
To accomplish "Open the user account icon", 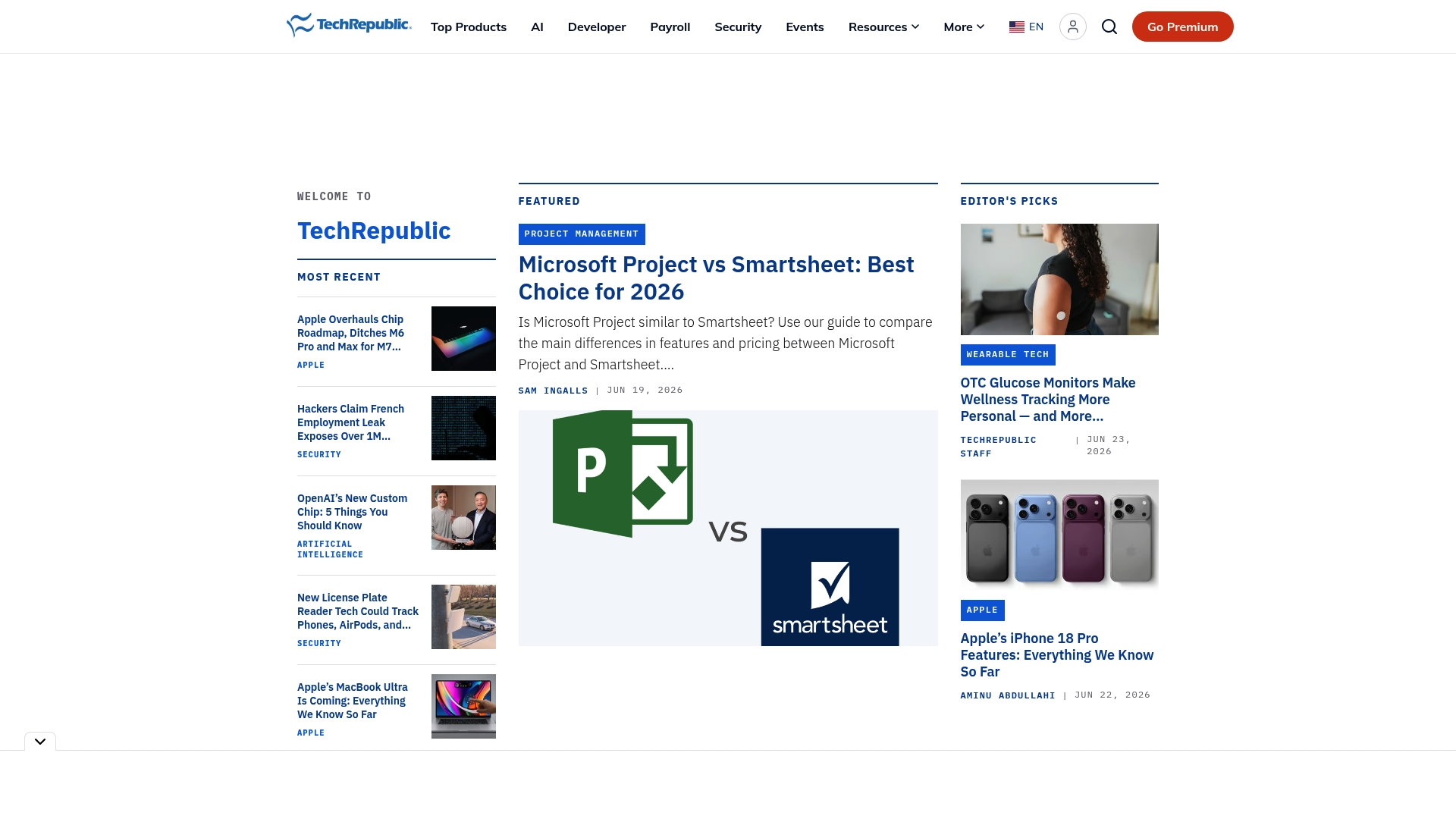I will point(1072,27).
